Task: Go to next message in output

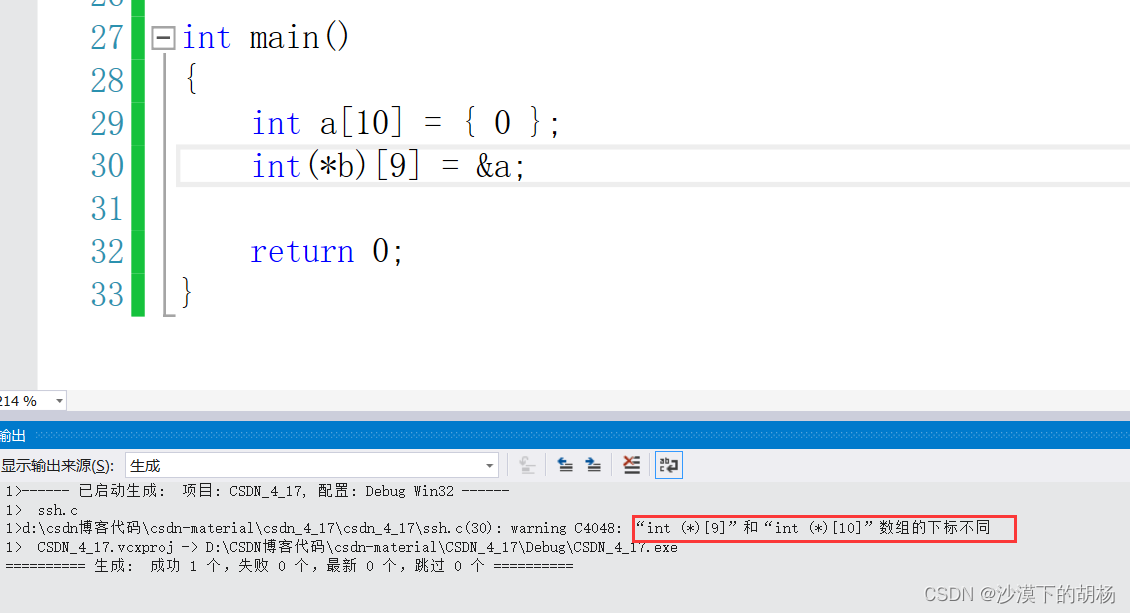Action: point(593,465)
